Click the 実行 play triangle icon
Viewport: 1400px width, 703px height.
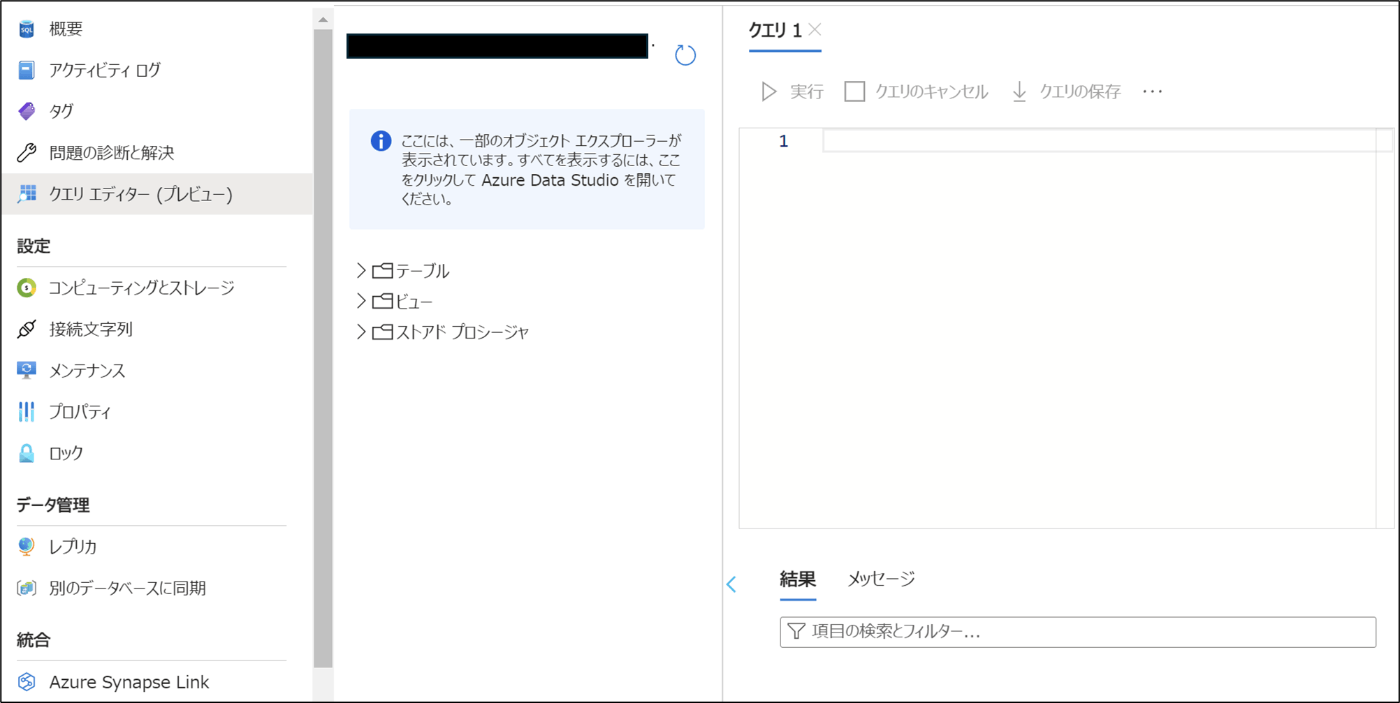pyautogui.click(x=769, y=92)
